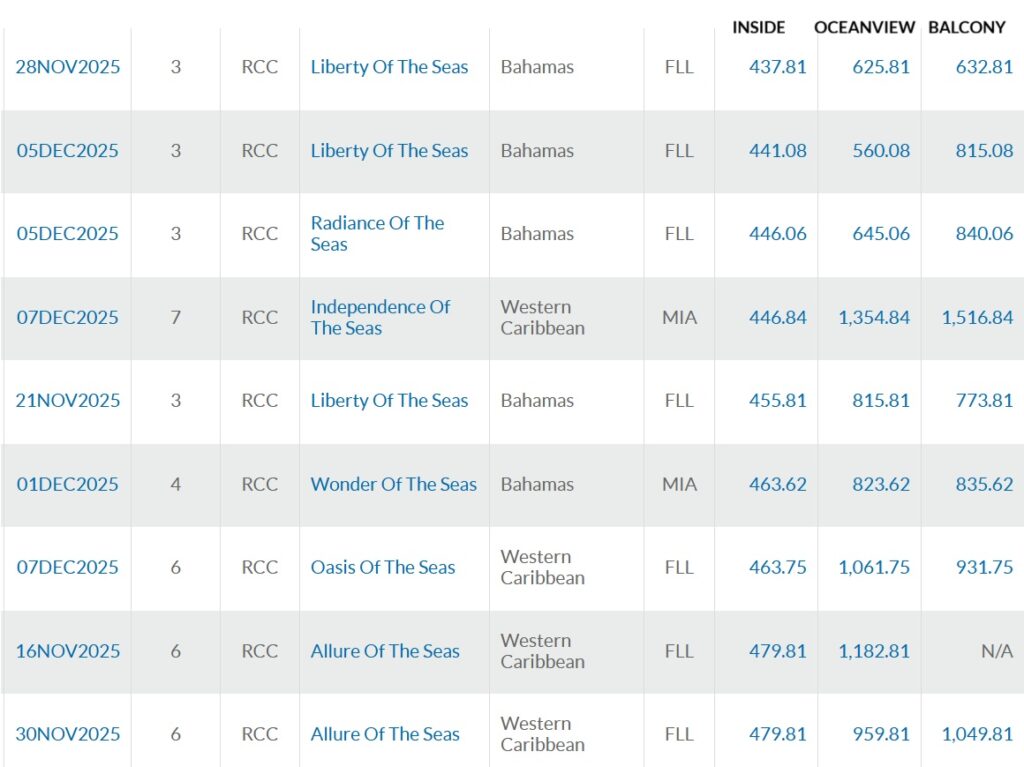Open the 01DEC2025 sailing date link

click(67, 485)
